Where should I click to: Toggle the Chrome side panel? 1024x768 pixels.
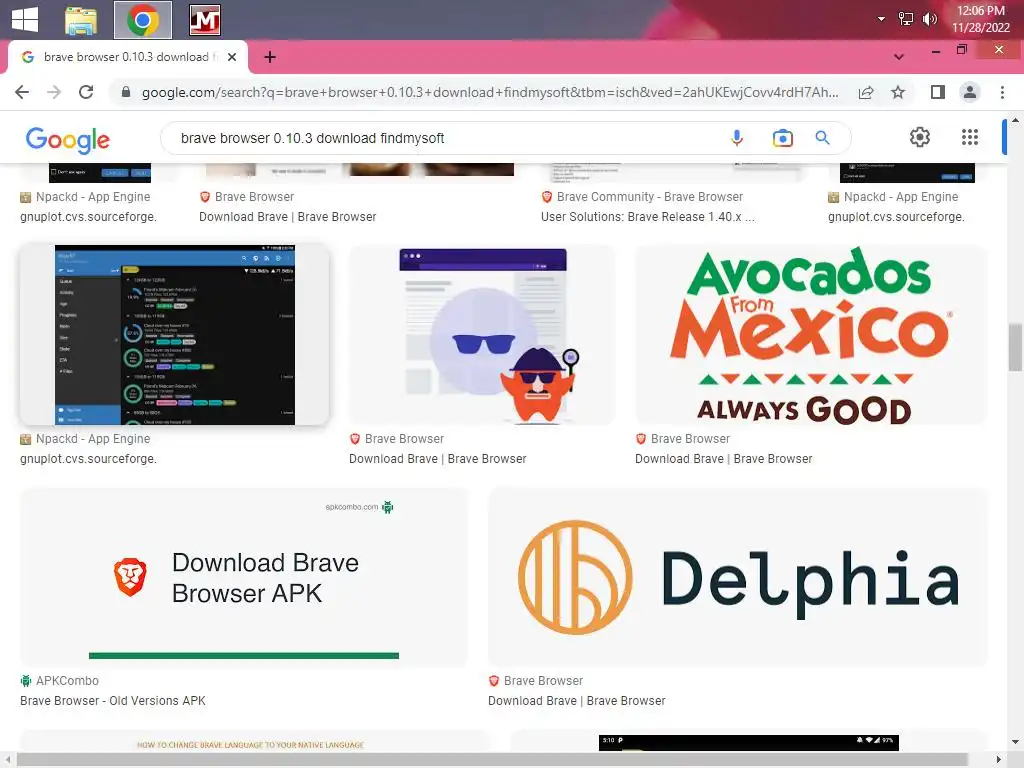pos(938,92)
